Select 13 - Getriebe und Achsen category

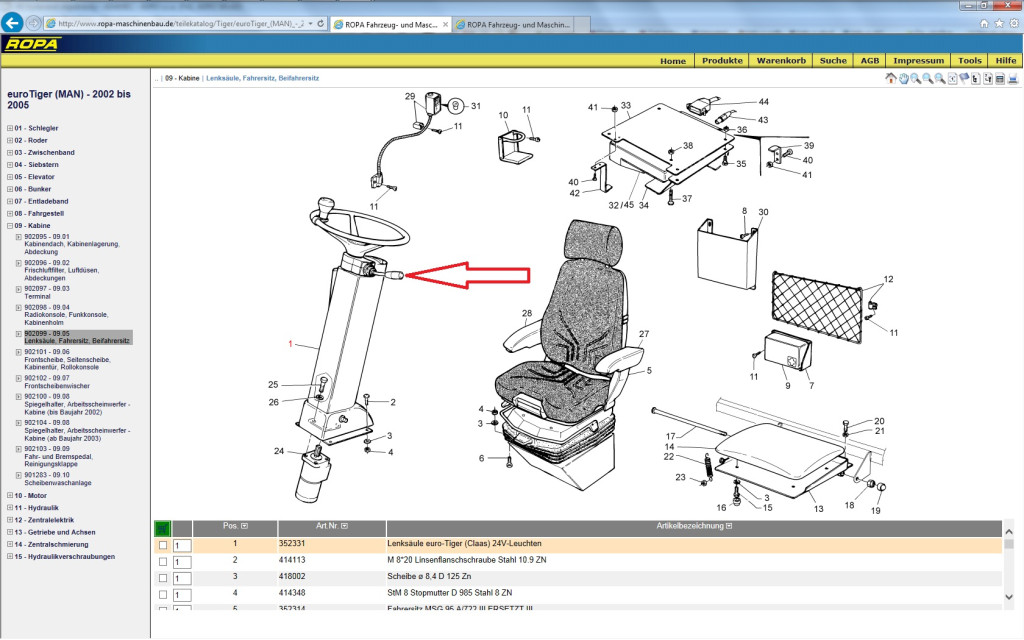pyautogui.click(x=55, y=533)
